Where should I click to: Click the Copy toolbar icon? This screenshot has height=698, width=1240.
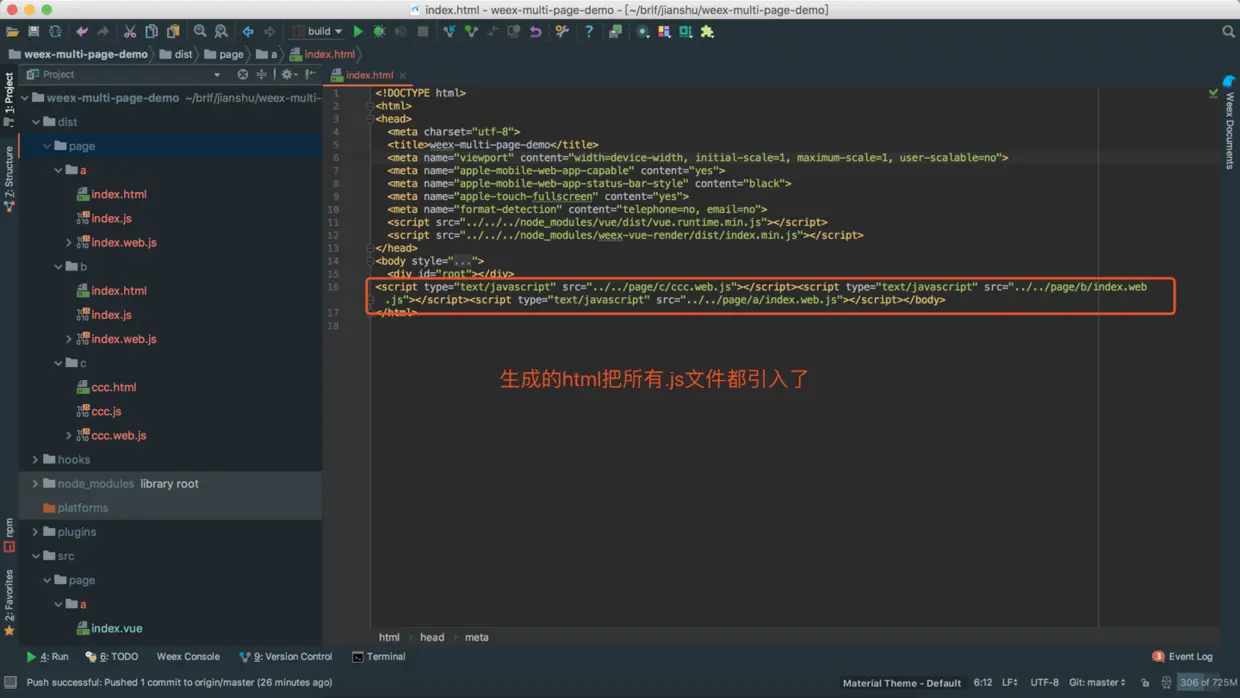pyautogui.click(x=151, y=32)
